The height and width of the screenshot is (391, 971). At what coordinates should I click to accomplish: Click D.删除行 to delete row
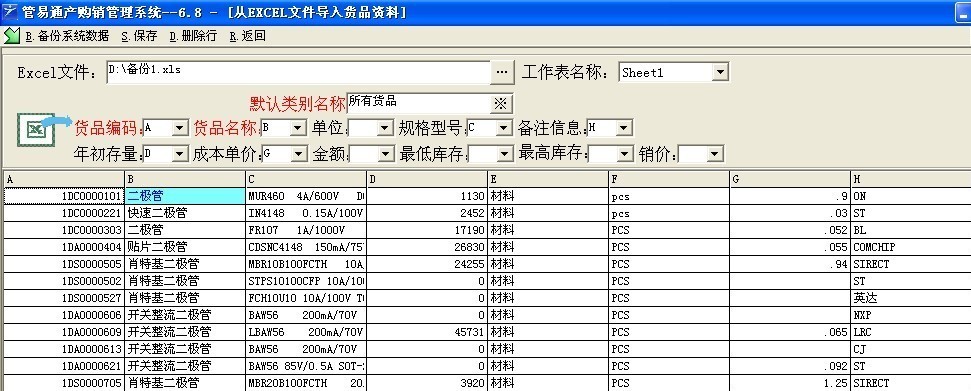pyautogui.click(x=193, y=36)
